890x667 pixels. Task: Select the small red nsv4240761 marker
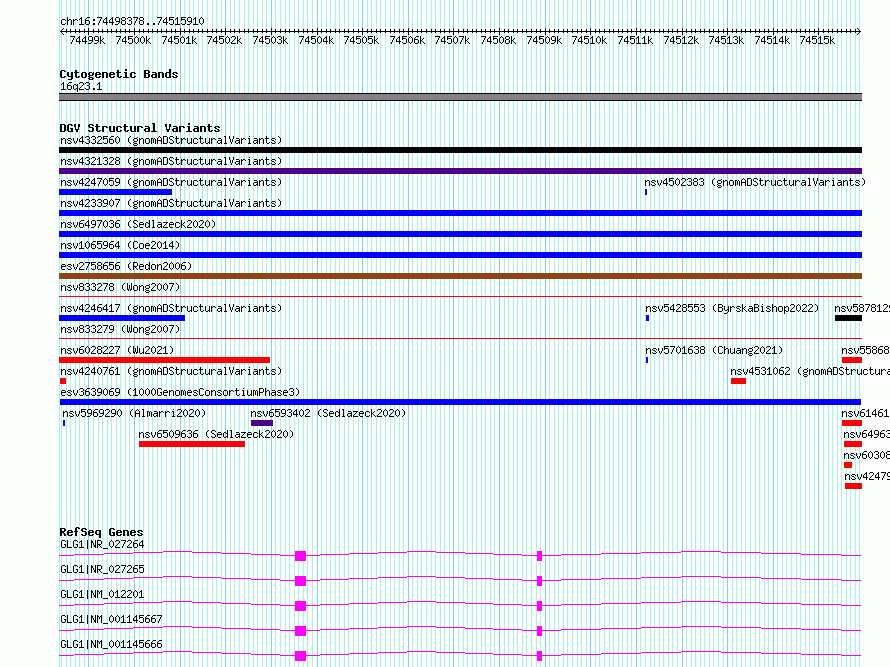63,381
